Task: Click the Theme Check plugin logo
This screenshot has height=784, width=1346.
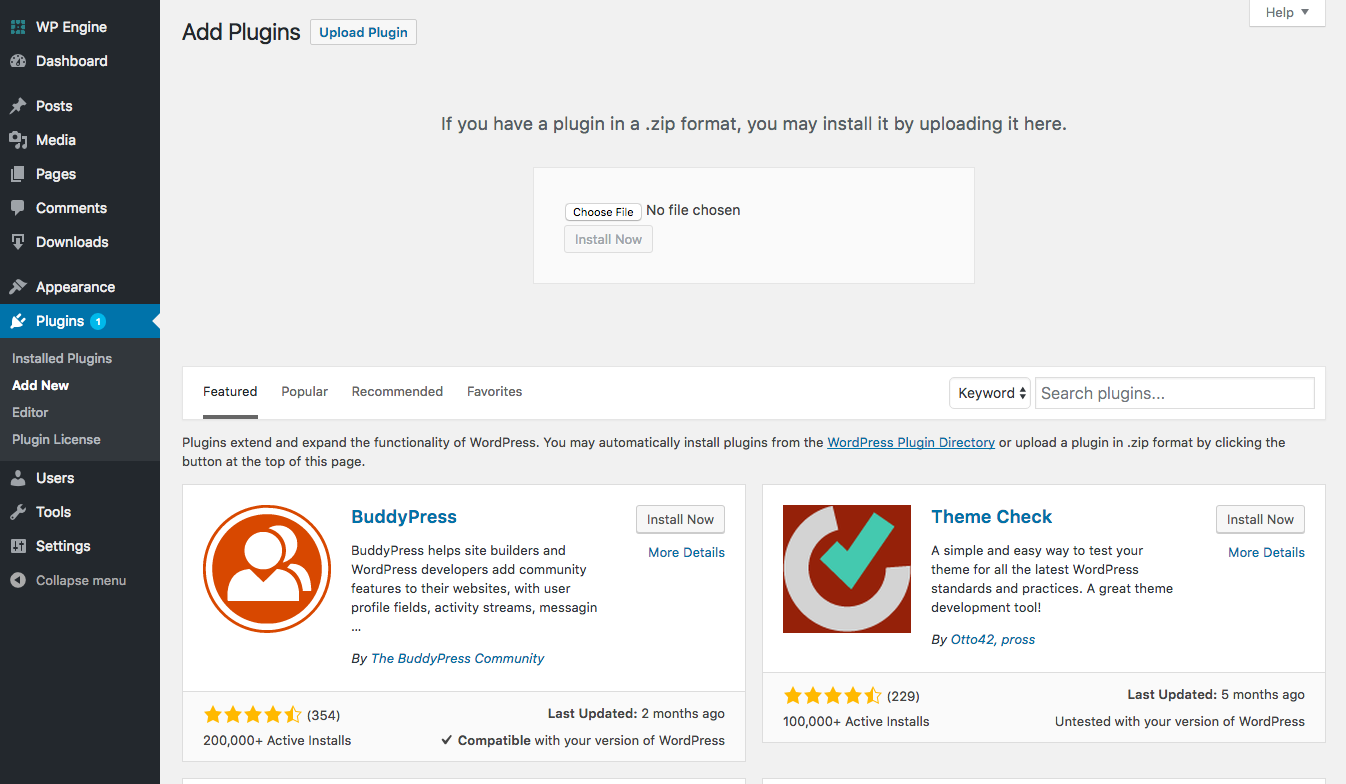Action: point(847,569)
